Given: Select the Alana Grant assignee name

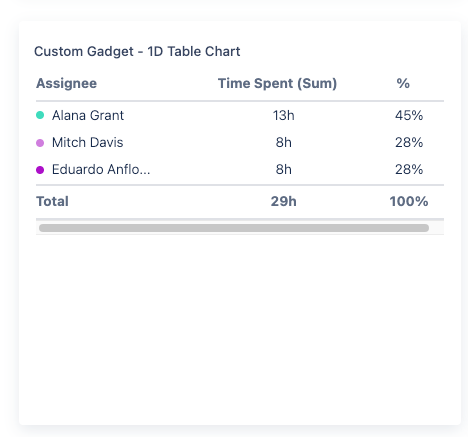Looking at the screenshot, I should pyautogui.click(x=88, y=115).
